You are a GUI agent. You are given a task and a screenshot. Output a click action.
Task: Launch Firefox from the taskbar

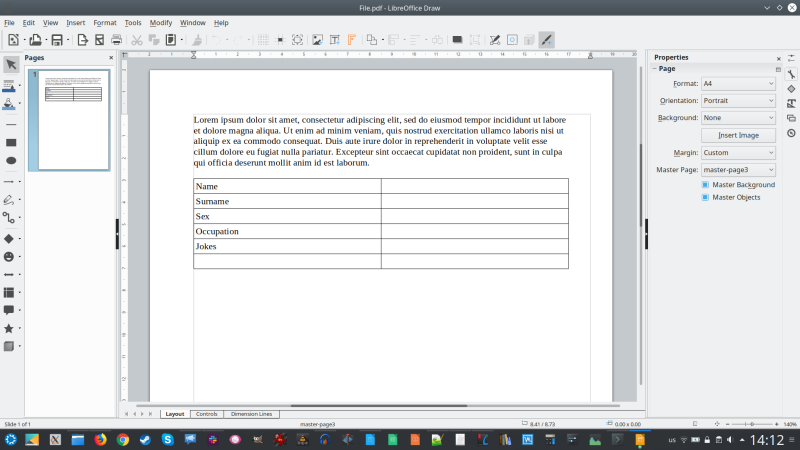101,440
